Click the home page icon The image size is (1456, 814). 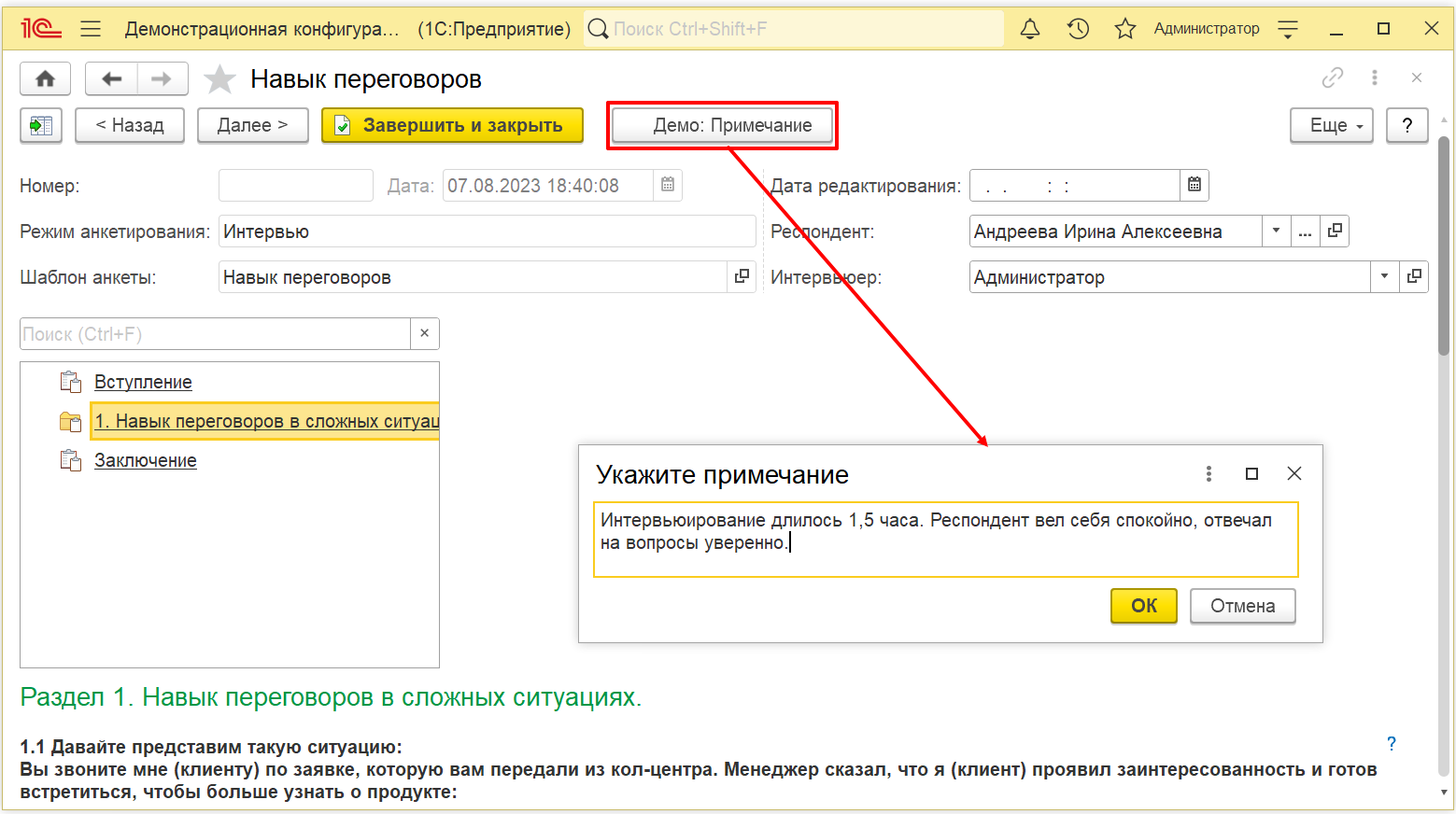45,79
